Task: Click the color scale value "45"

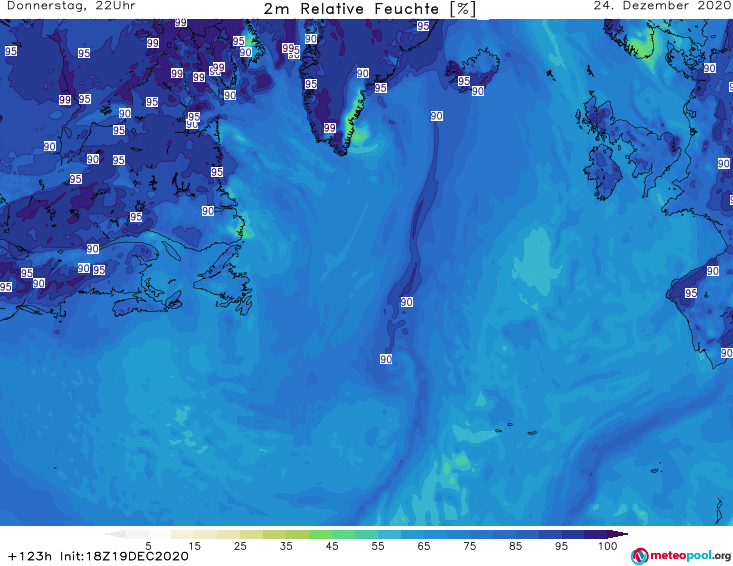Action: [331, 545]
